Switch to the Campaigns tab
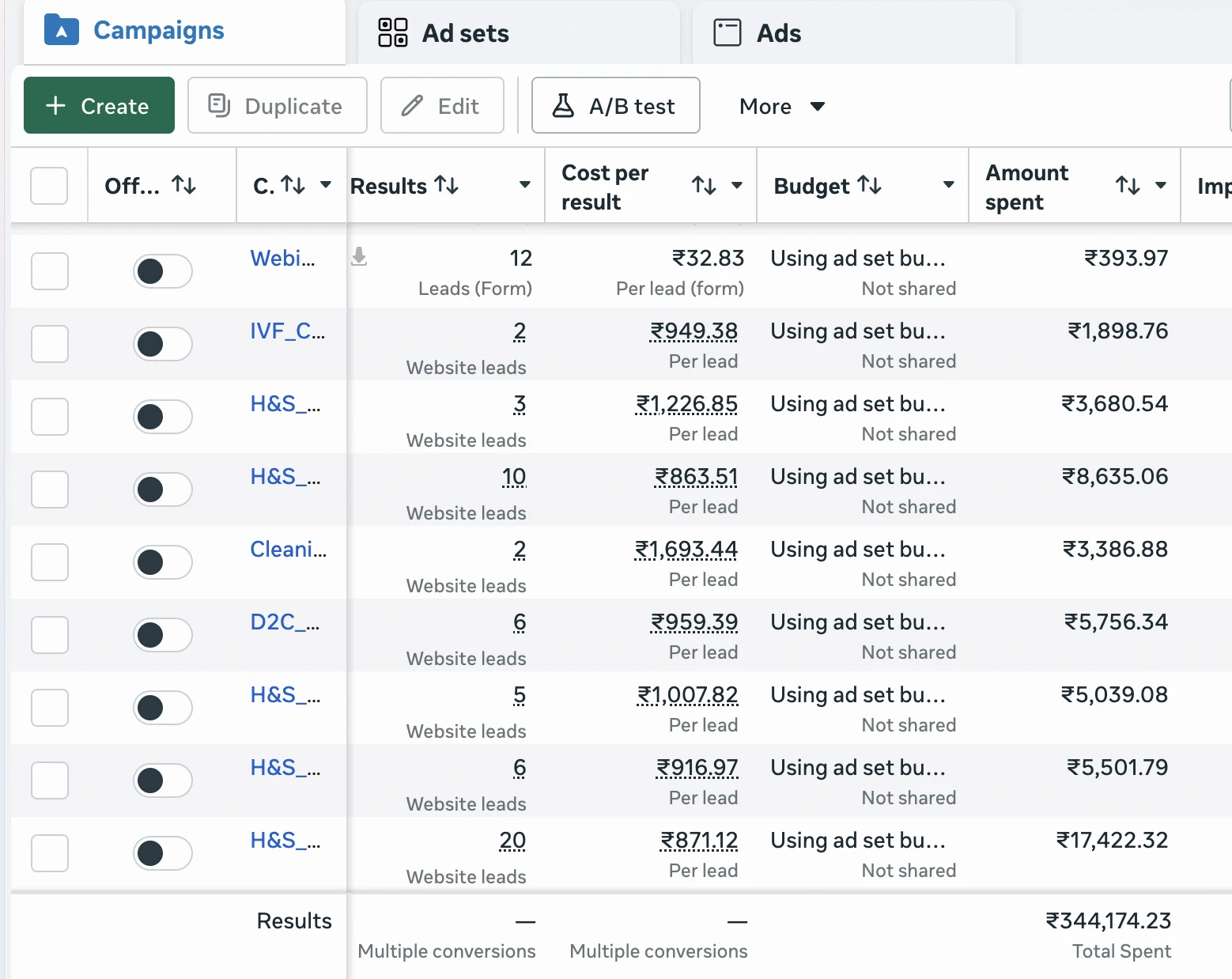 [x=184, y=32]
